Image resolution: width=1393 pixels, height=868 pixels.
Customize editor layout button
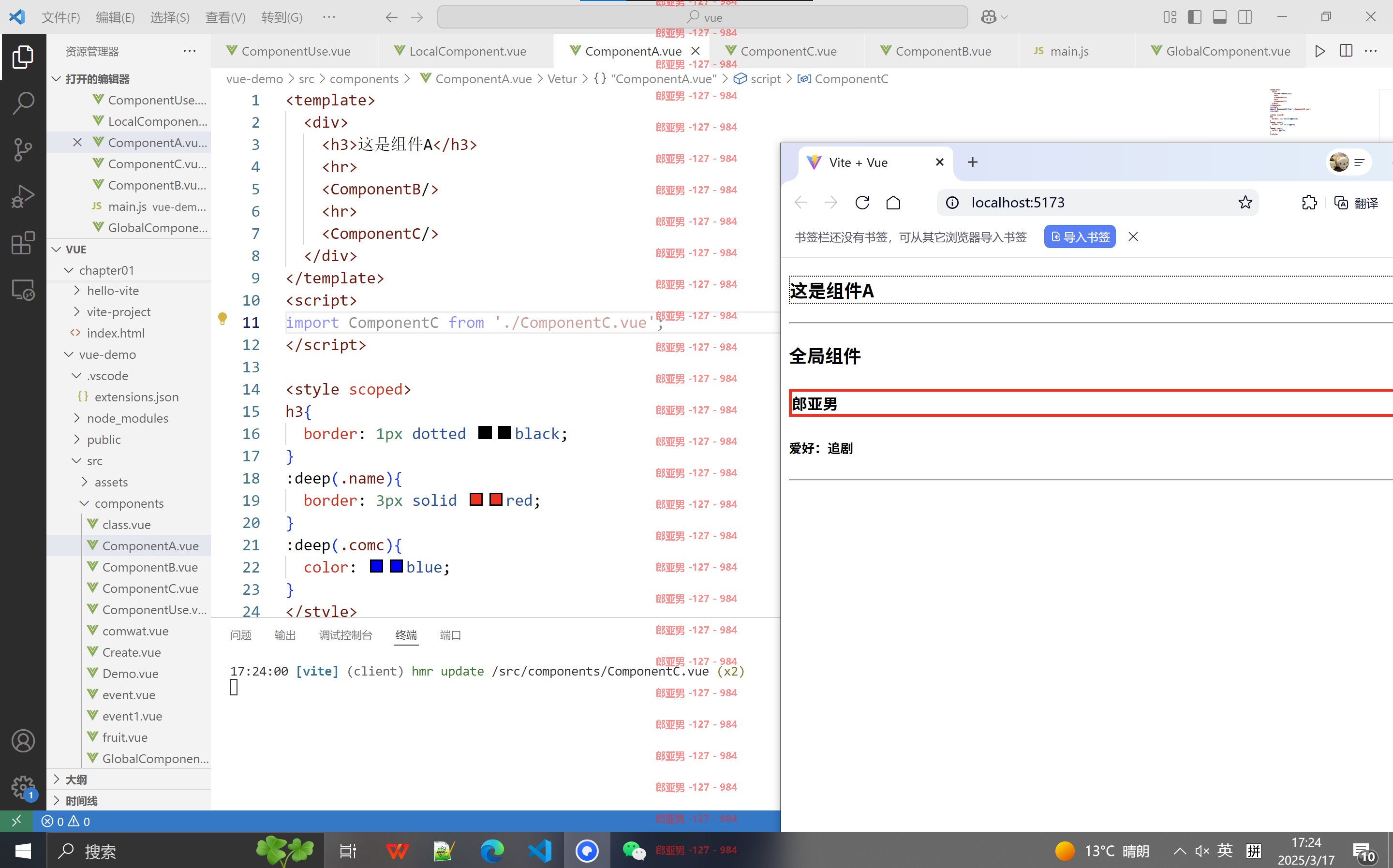click(1170, 17)
